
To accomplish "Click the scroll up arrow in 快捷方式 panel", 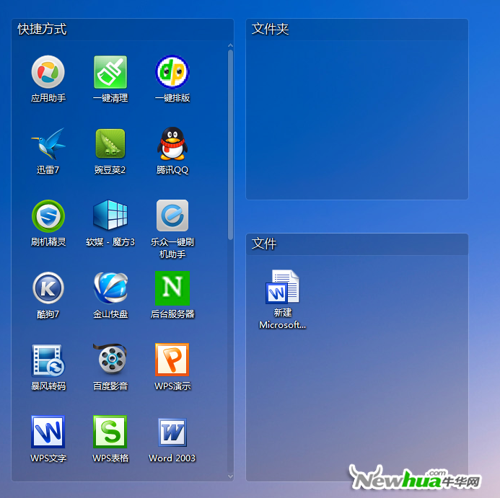I will point(230,45).
